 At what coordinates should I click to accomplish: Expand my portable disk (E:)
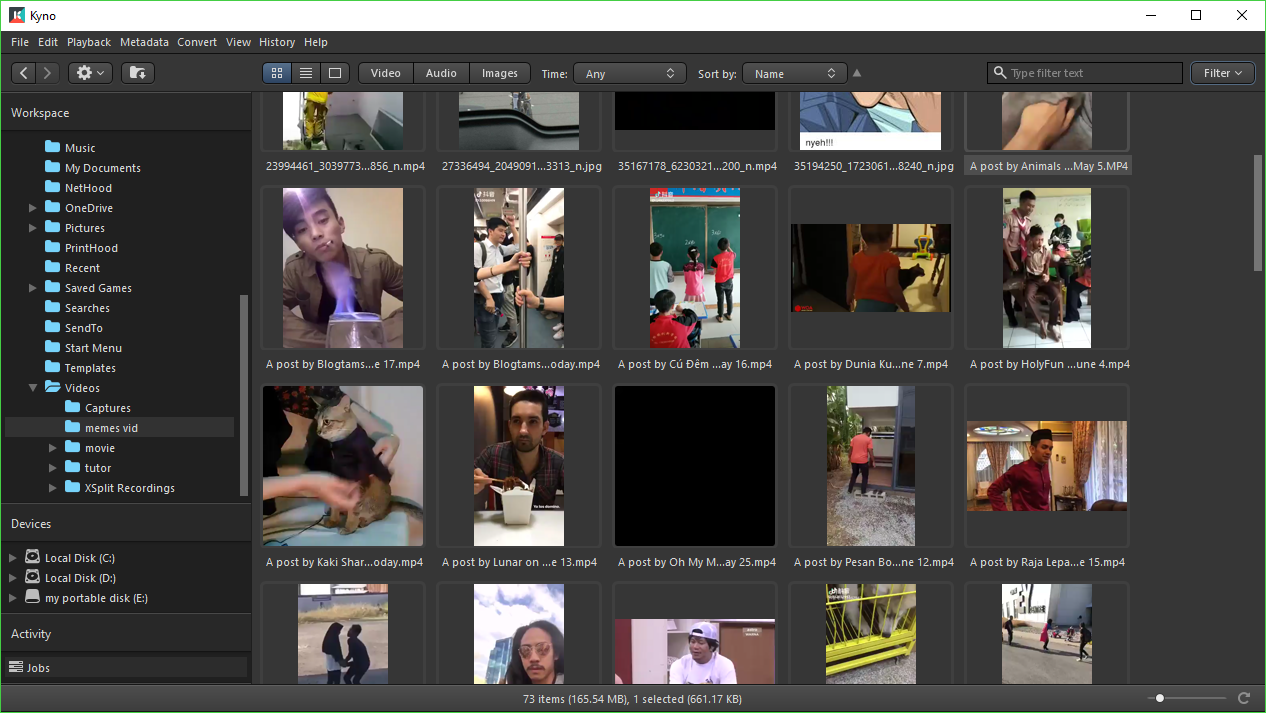(13, 598)
